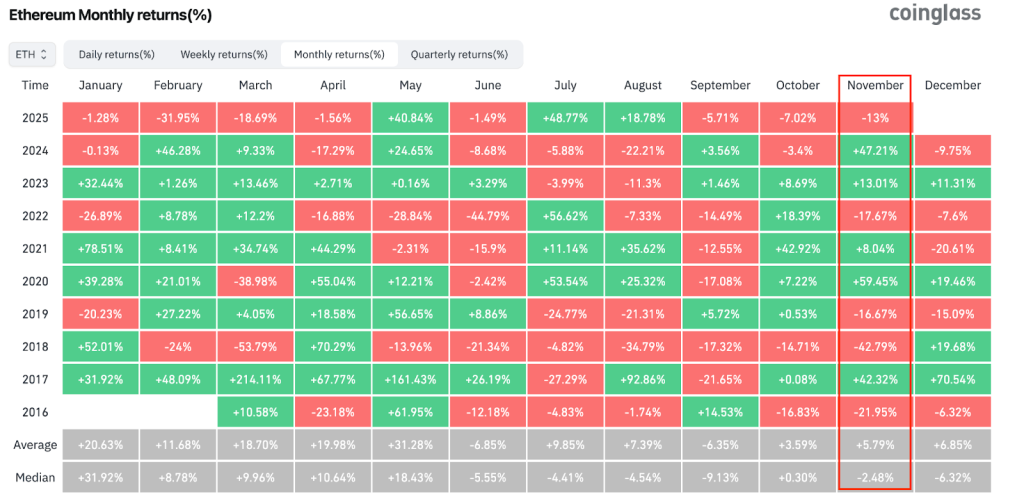Switch to Weekly returns(%) tab
The height and width of the screenshot is (499, 1024).
click(x=224, y=54)
